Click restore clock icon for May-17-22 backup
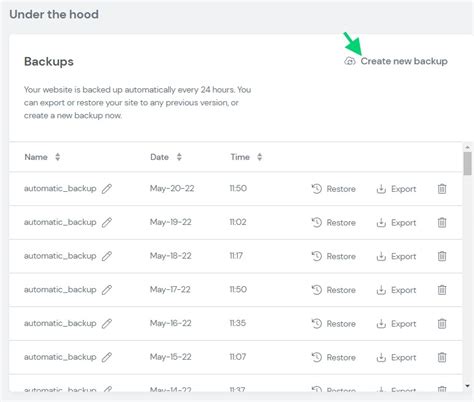The image size is (474, 402). click(x=316, y=290)
